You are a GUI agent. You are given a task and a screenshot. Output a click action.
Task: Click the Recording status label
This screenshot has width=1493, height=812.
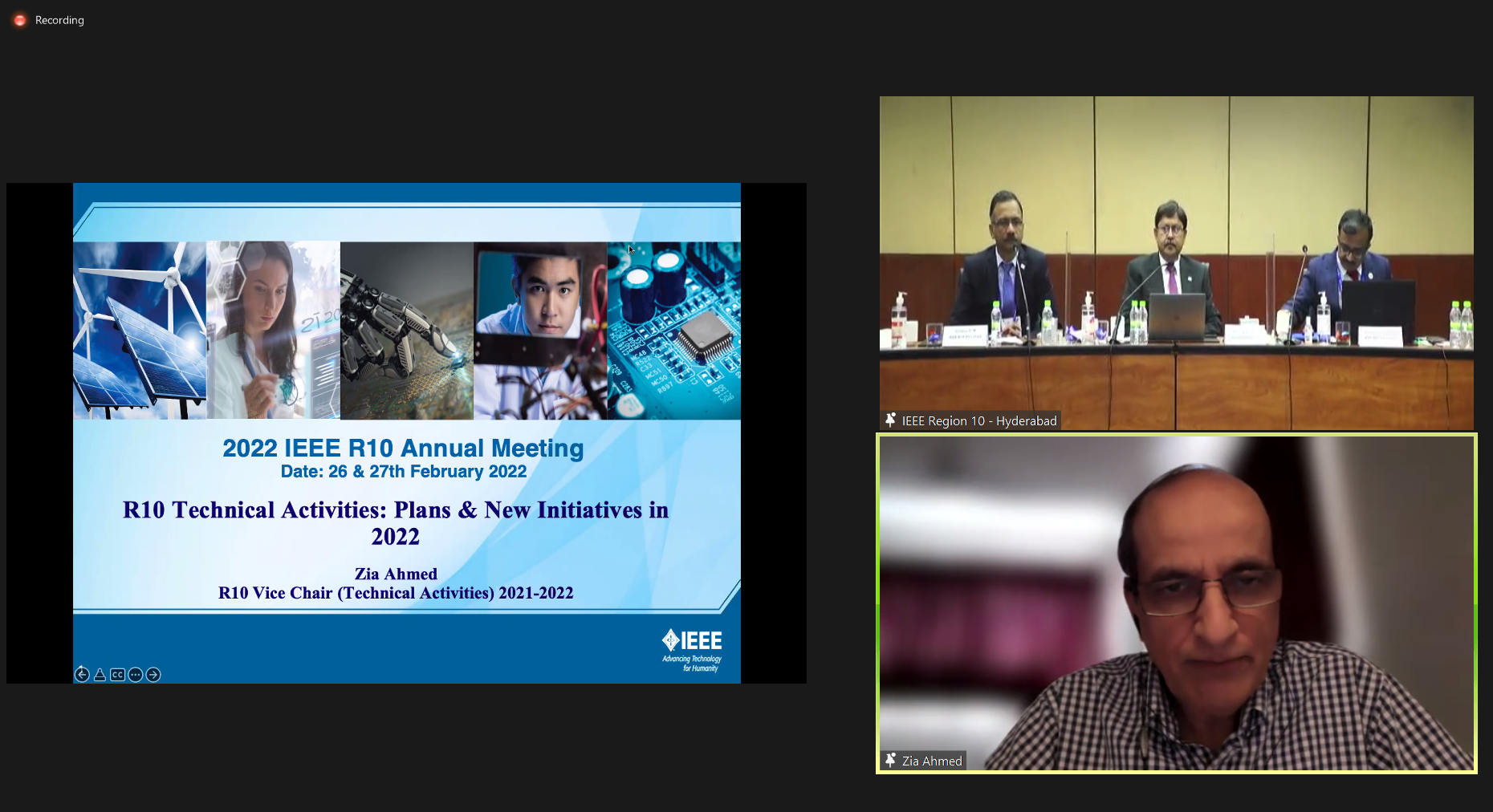point(59,20)
